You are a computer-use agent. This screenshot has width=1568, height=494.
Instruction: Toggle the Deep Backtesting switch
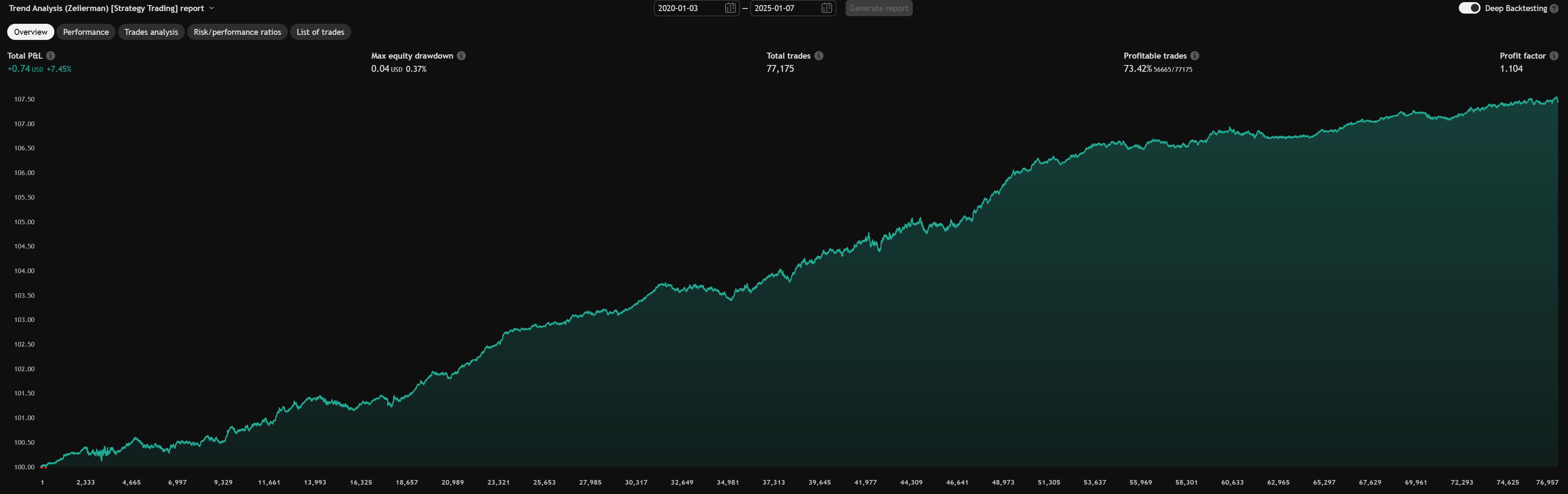[1469, 8]
